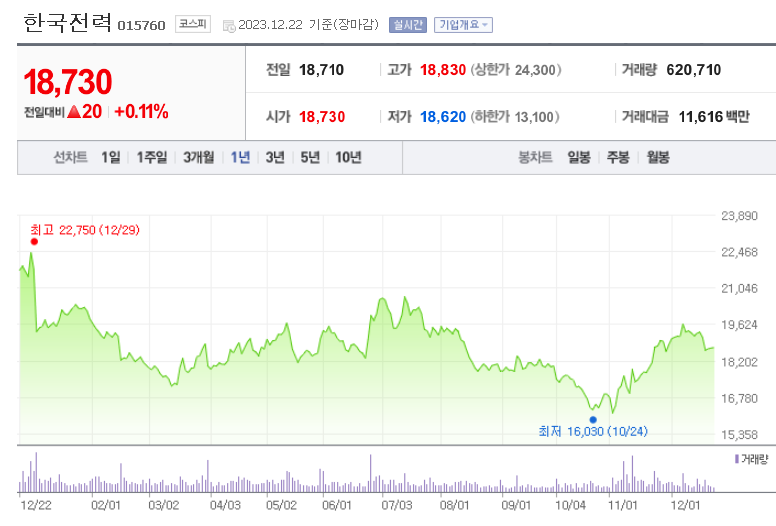Switch to 일봉 candle chart
Image resolution: width=776 pixels, height=526 pixels.
coord(579,157)
